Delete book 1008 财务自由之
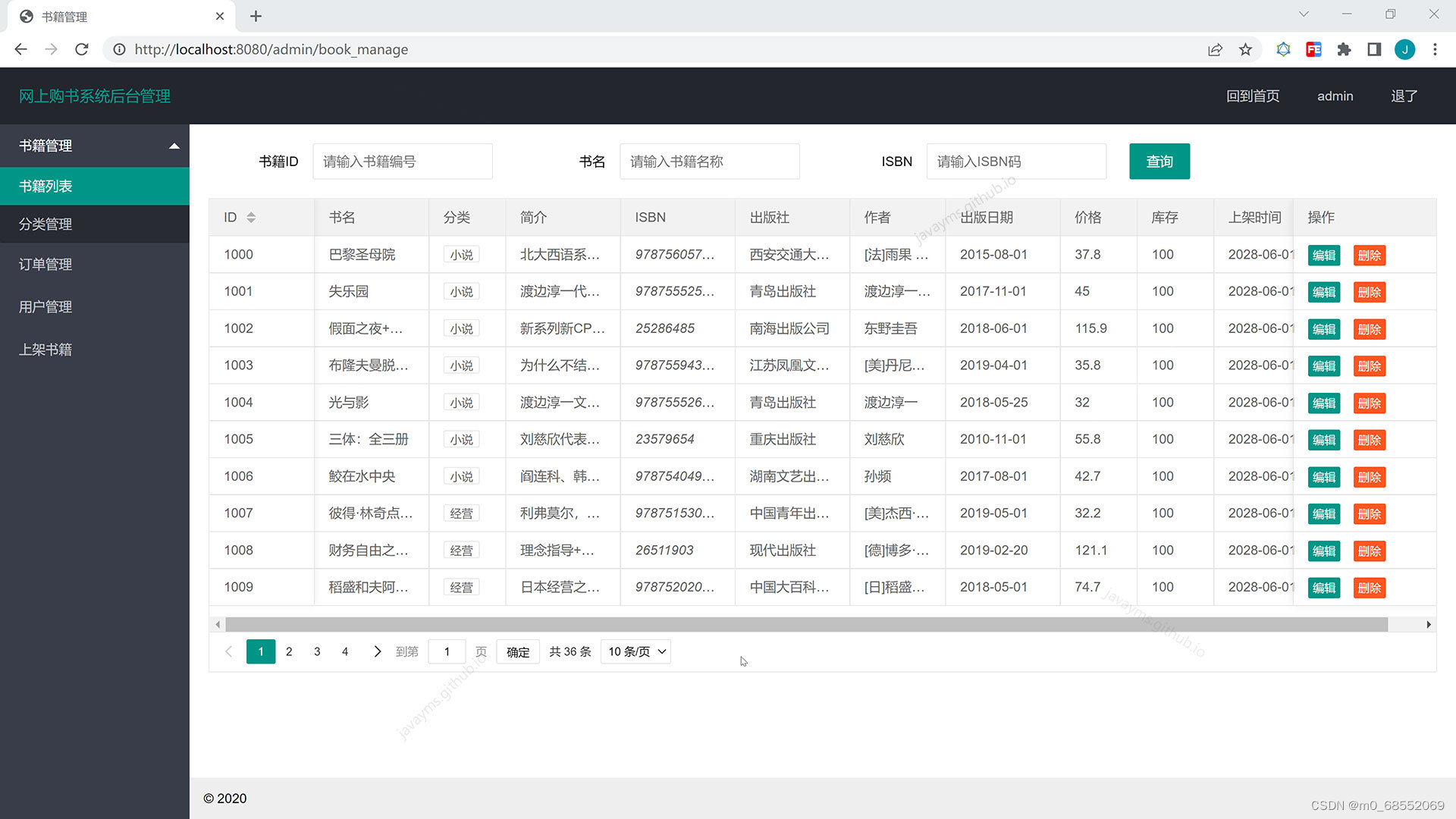Screen dimensions: 1456x819 (1369, 551)
